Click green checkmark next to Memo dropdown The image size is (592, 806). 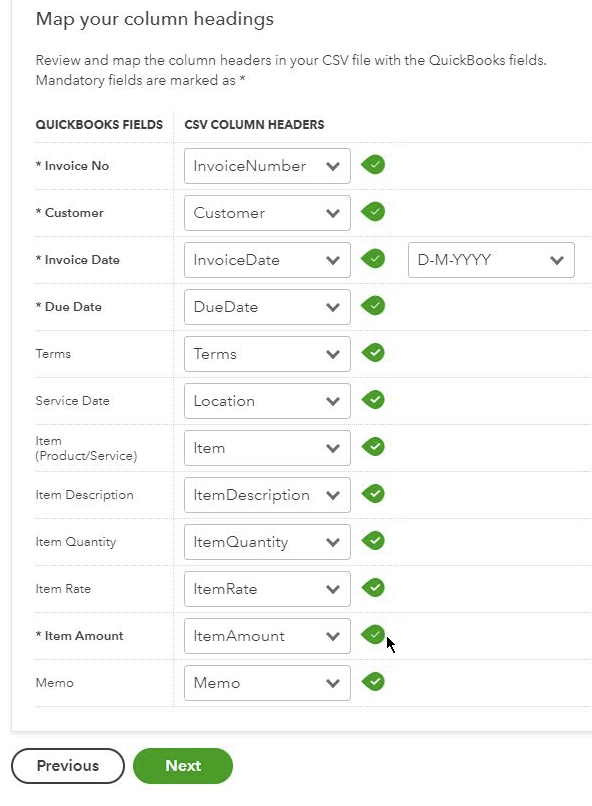click(373, 682)
